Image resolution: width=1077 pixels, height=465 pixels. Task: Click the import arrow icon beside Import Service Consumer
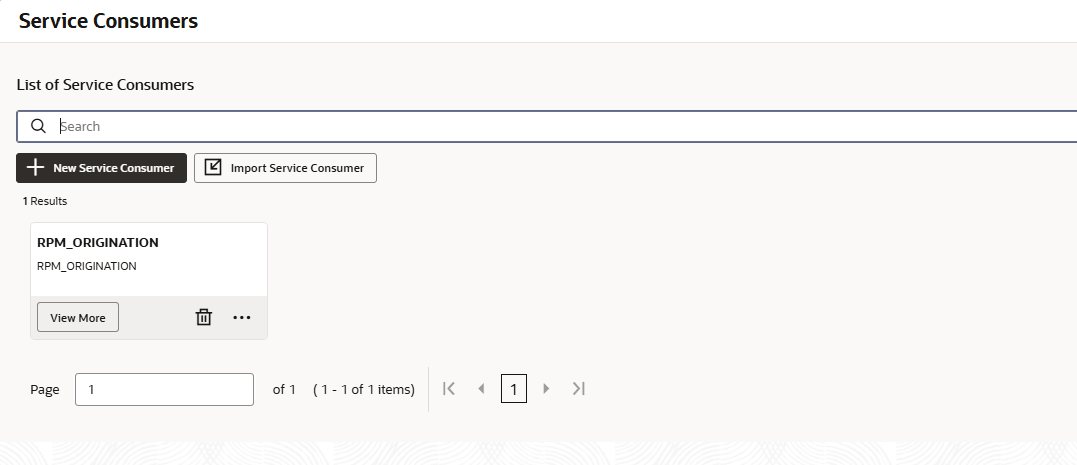(213, 168)
